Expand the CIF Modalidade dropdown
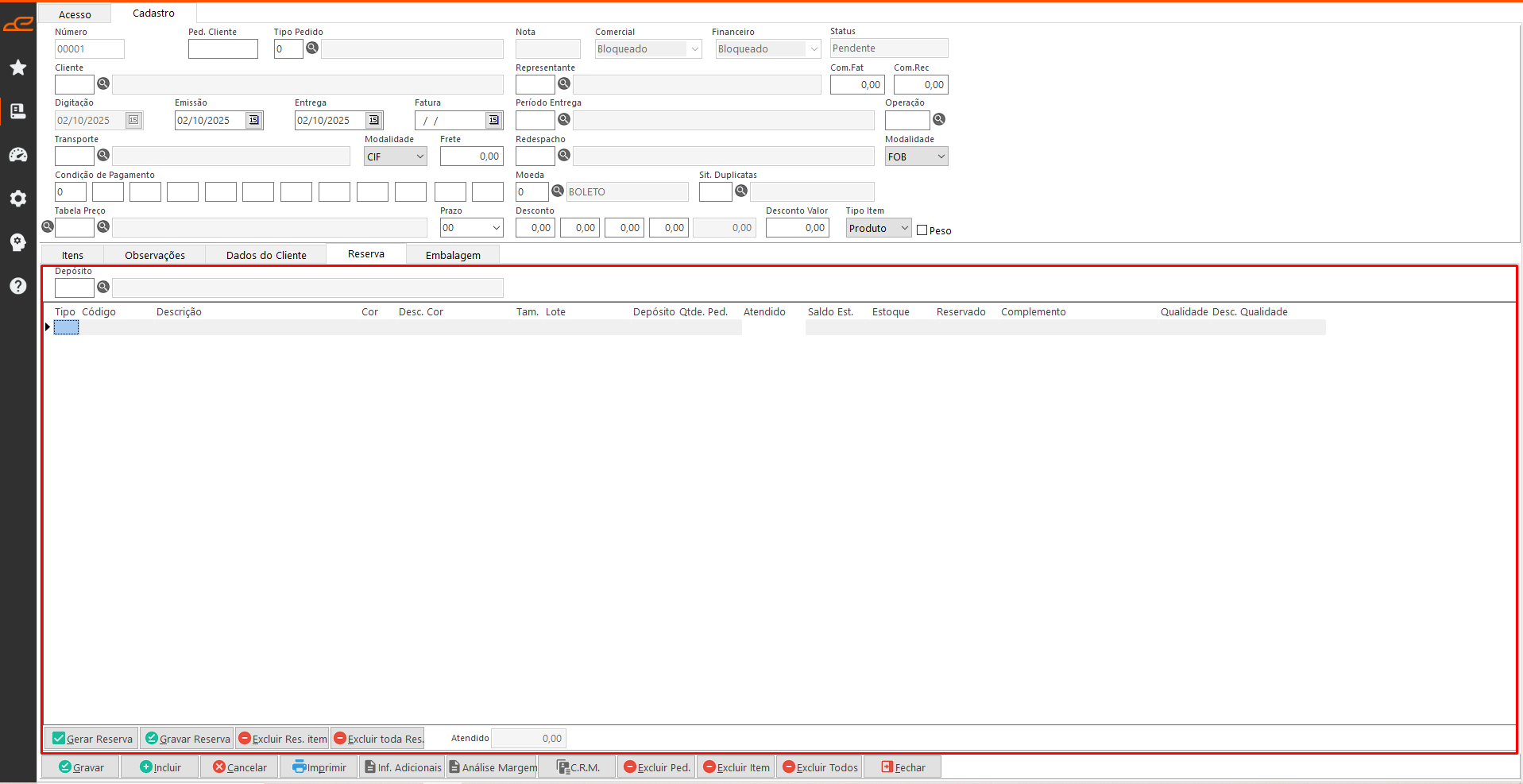 coord(419,156)
